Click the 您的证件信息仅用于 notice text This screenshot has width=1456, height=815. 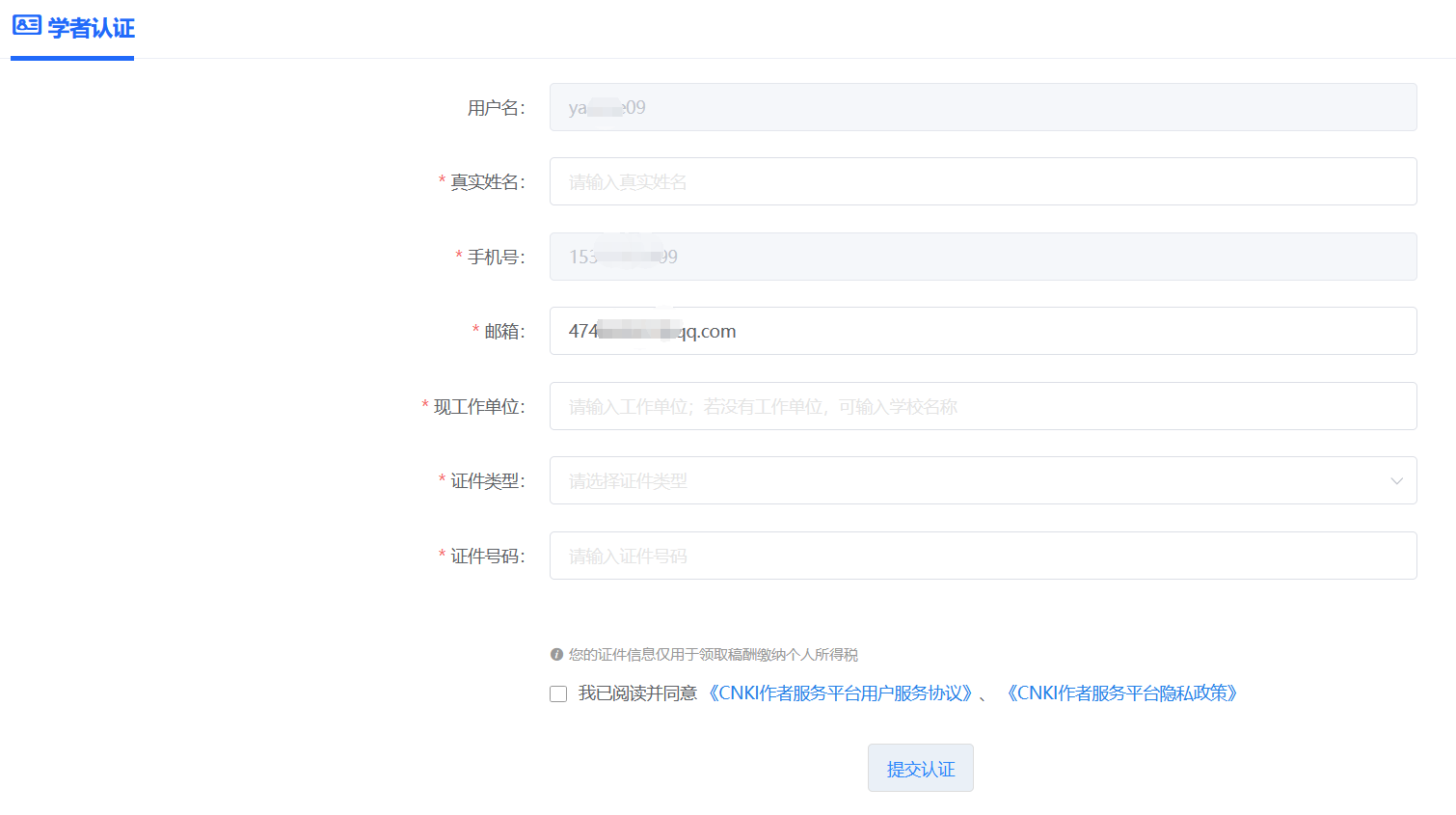[x=713, y=655]
